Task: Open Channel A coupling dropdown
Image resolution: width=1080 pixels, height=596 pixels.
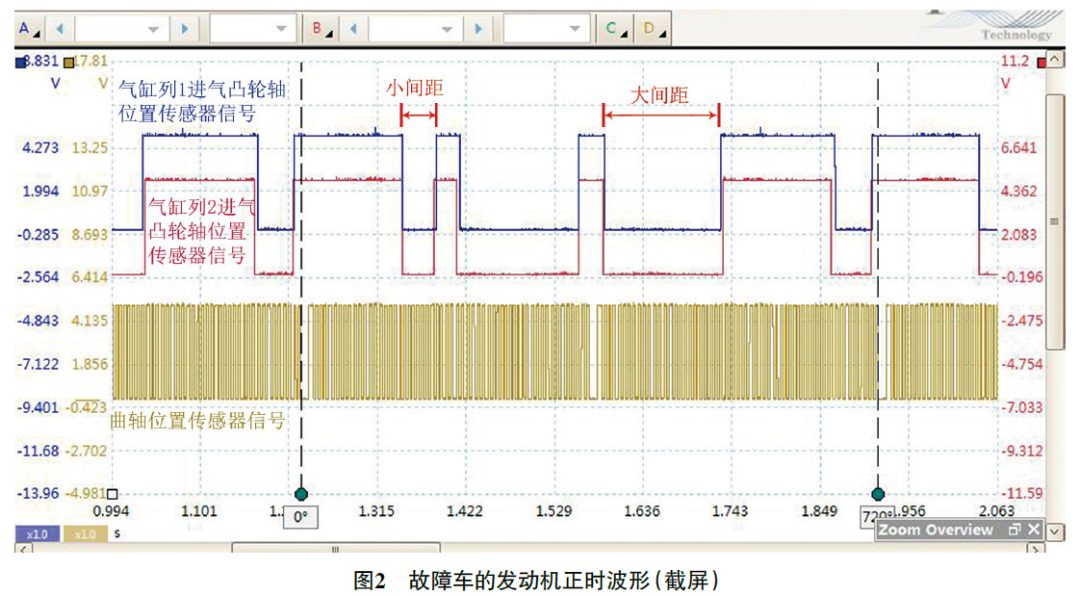Action: pos(253,29)
